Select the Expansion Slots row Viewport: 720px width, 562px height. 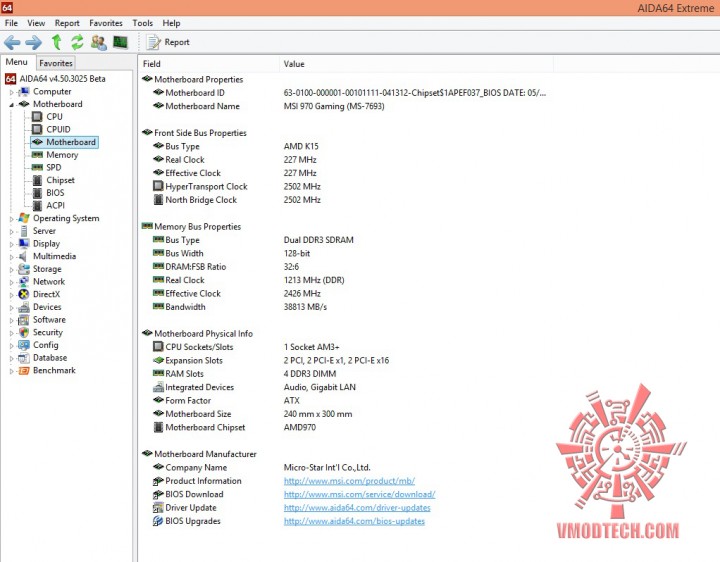click(271, 360)
